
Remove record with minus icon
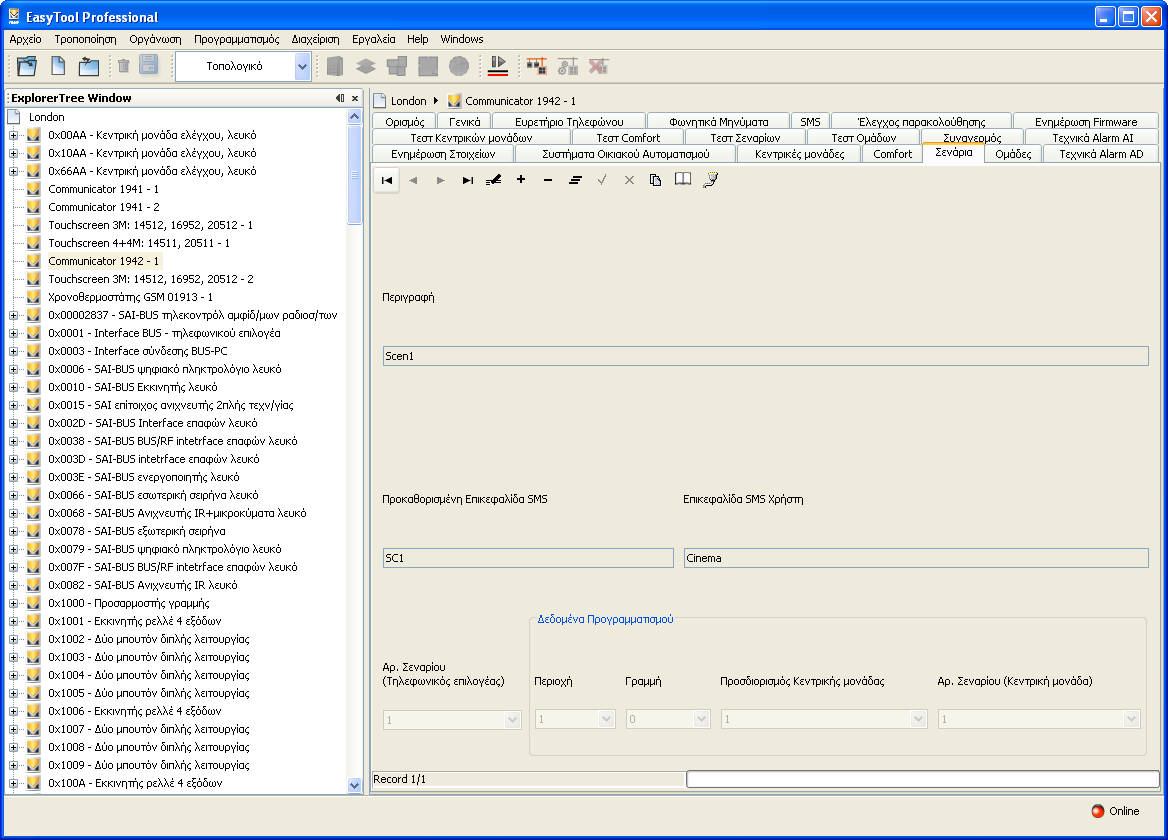tap(548, 180)
